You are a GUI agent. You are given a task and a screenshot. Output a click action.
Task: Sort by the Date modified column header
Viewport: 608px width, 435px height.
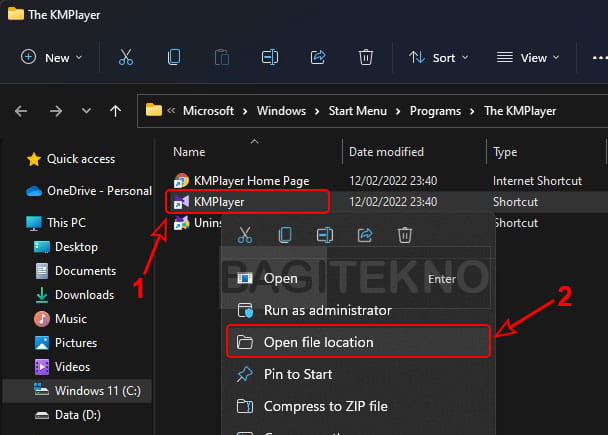tap(386, 152)
